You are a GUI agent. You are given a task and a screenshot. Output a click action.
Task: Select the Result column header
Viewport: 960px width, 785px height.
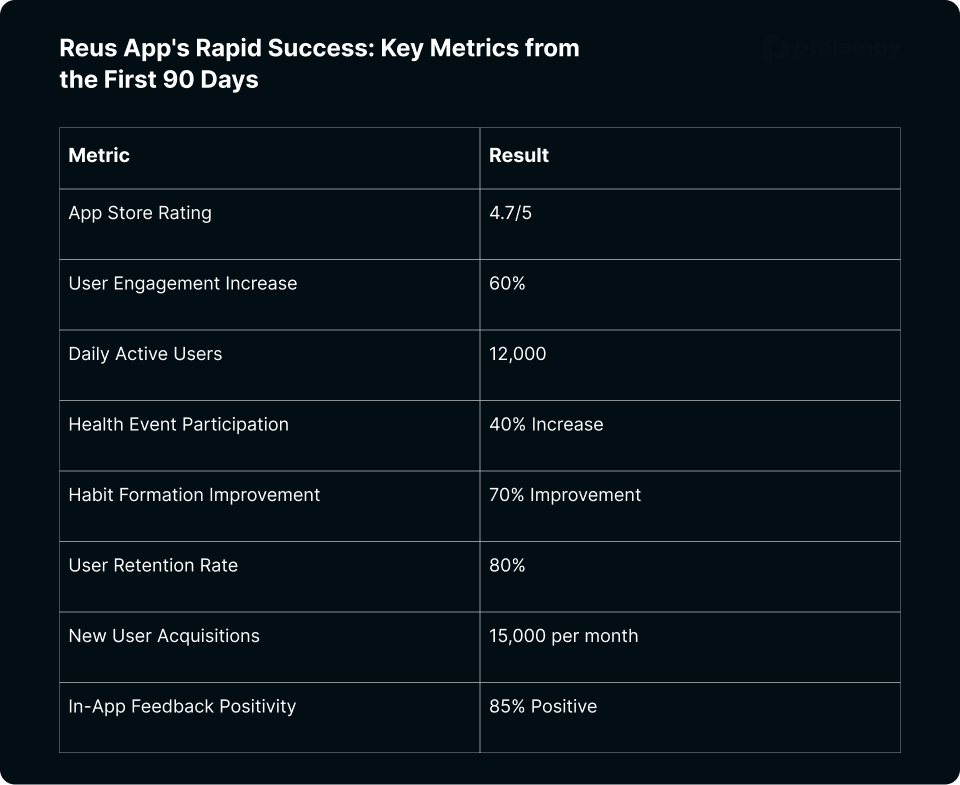519,156
